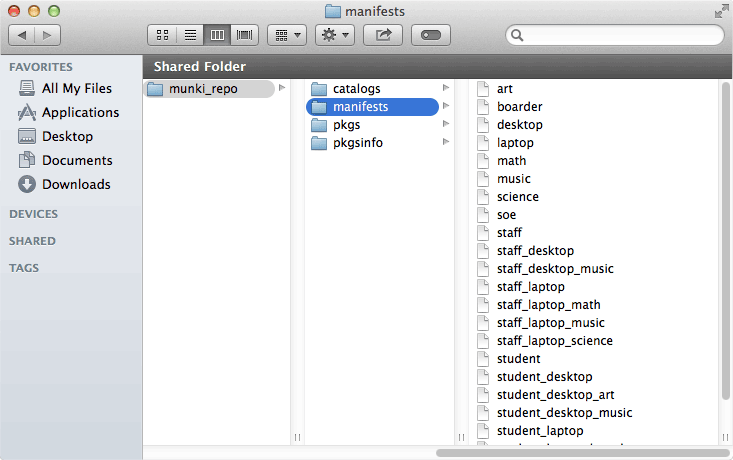The image size is (733, 460).
Task: Toggle the column view button
Action: coord(217,35)
